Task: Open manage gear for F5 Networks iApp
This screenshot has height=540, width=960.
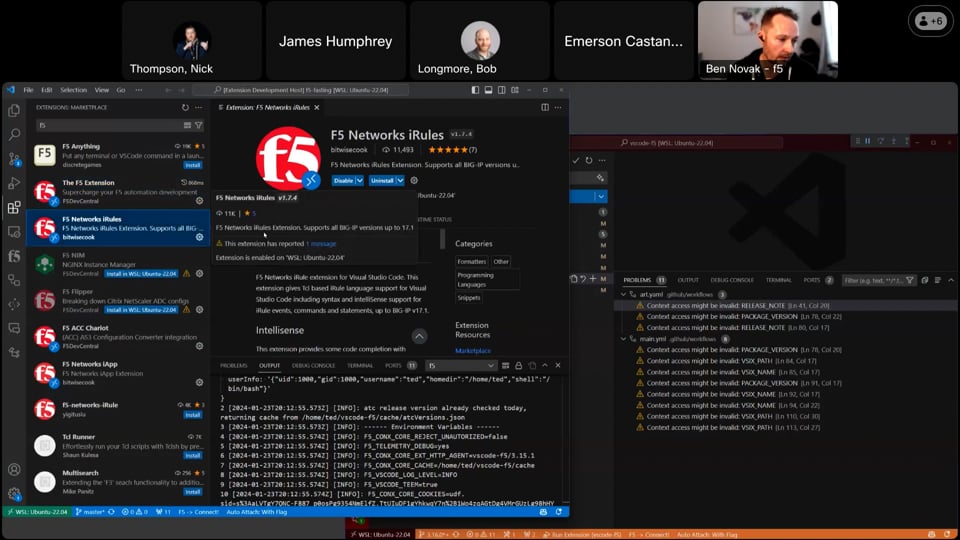Action: [x=200, y=382]
